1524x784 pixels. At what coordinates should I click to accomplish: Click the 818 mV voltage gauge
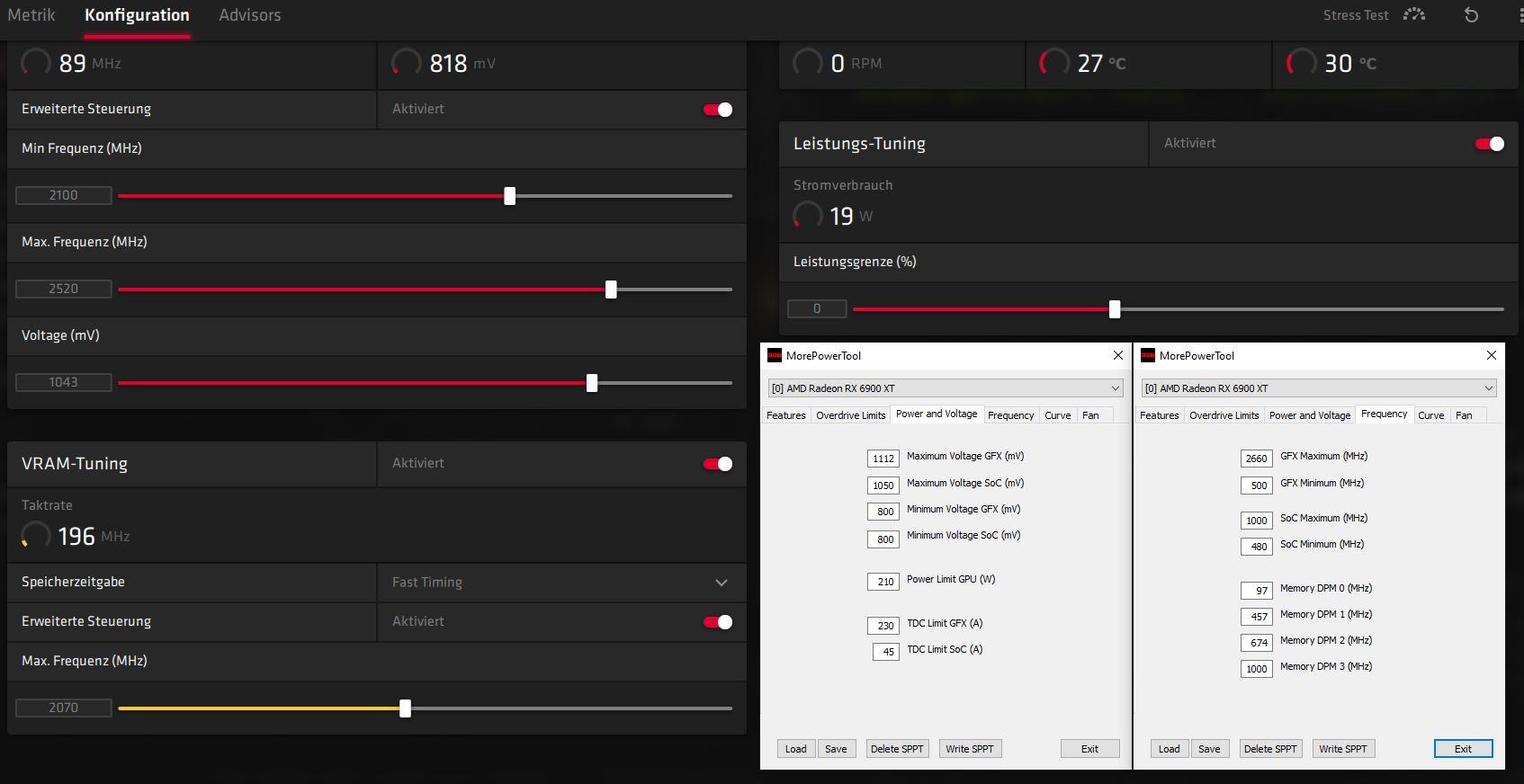click(x=407, y=63)
